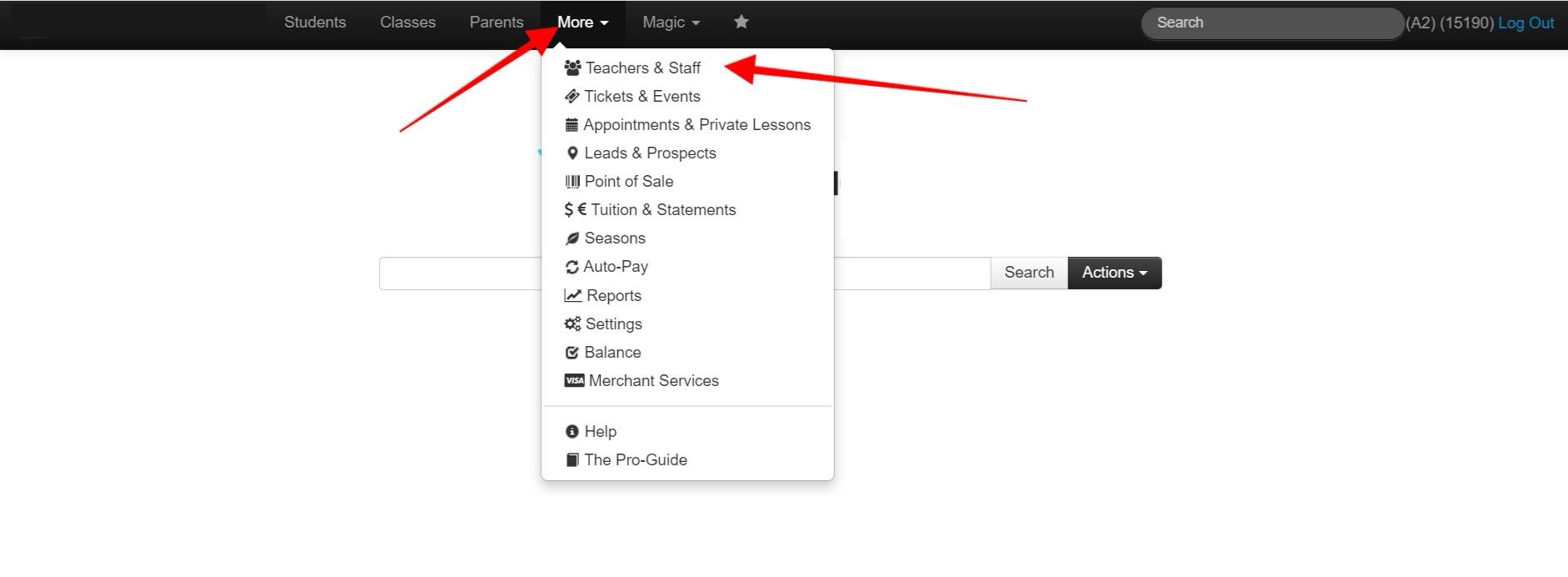1568x577 pixels.
Task: Expand the Magic dropdown menu
Action: 671,23
